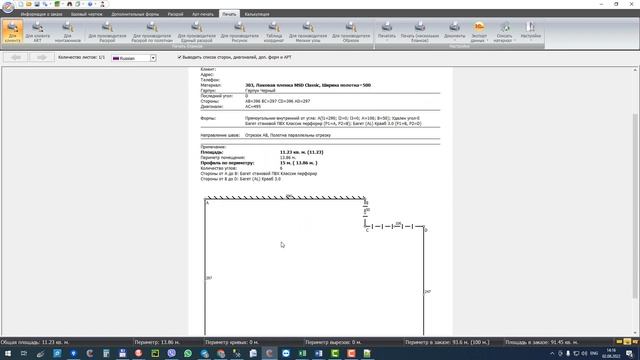Click the save quick-access icon
640x360 pixels.
tap(37, 4)
